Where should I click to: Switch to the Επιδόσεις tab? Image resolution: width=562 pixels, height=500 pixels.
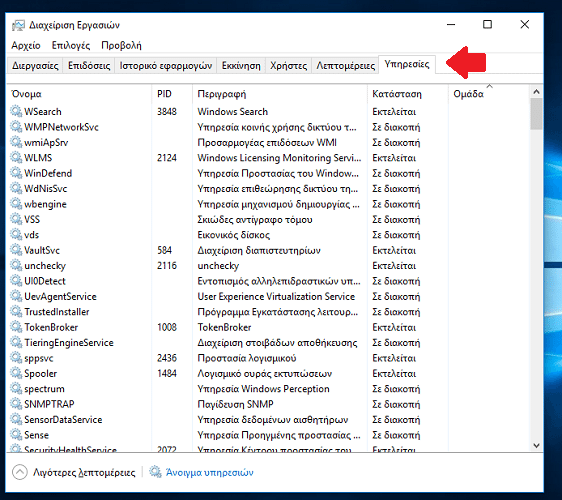tap(89, 66)
